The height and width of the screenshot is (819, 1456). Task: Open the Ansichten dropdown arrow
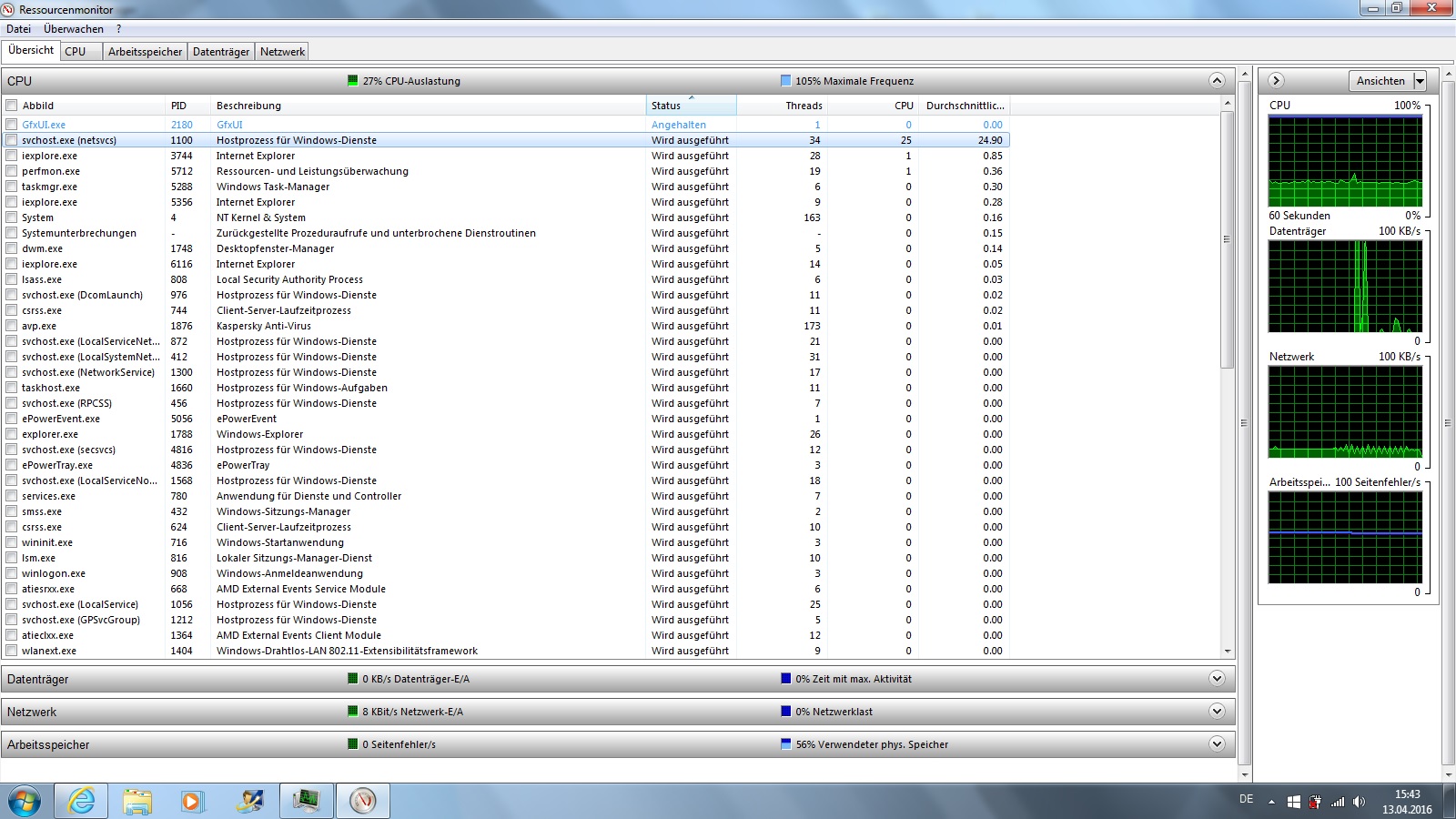[1420, 81]
